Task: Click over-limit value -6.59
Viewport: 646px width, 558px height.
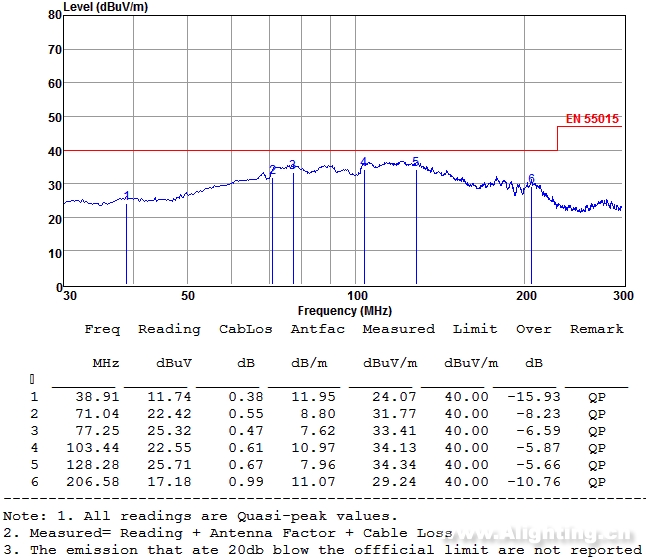Action: tap(538, 431)
